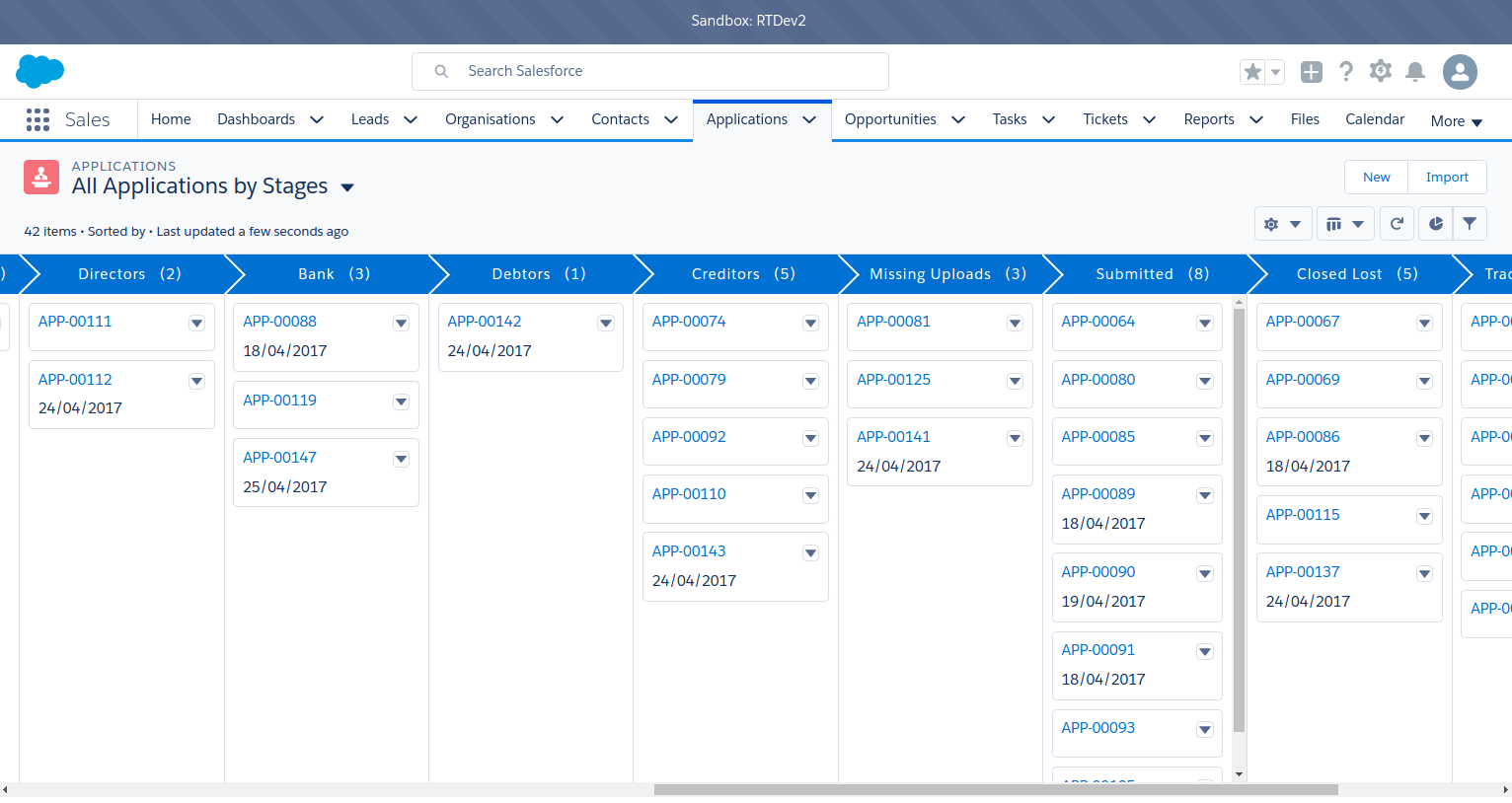Open actions menu for card APP-00147

(x=401, y=459)
